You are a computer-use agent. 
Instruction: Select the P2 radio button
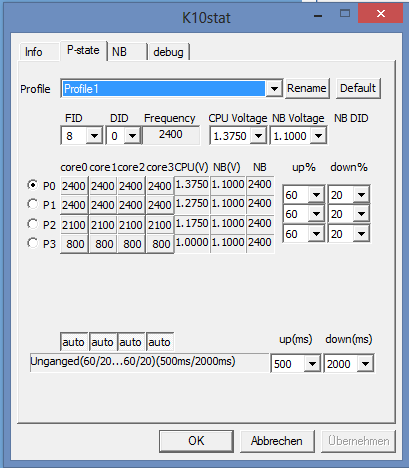32,224
